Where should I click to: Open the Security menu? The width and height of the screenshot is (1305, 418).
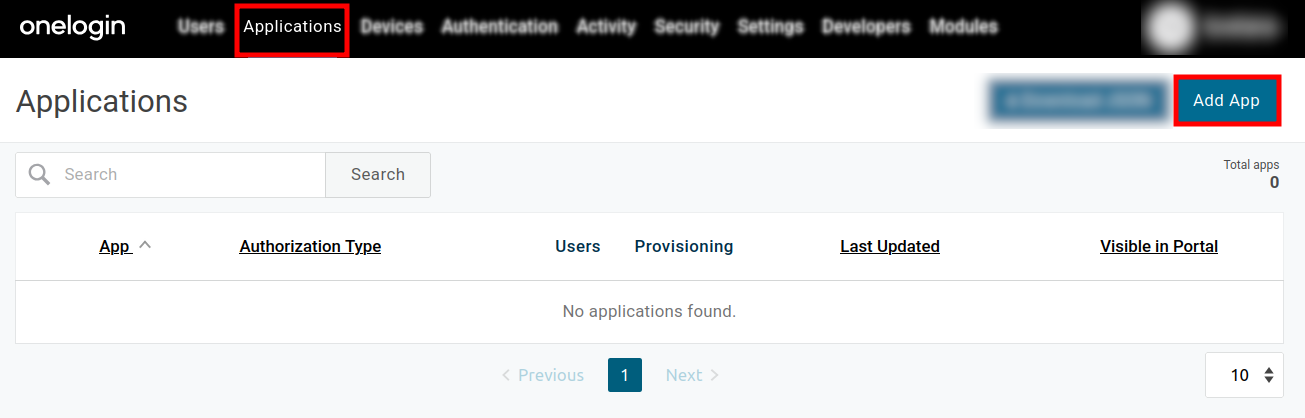point(687,27)
